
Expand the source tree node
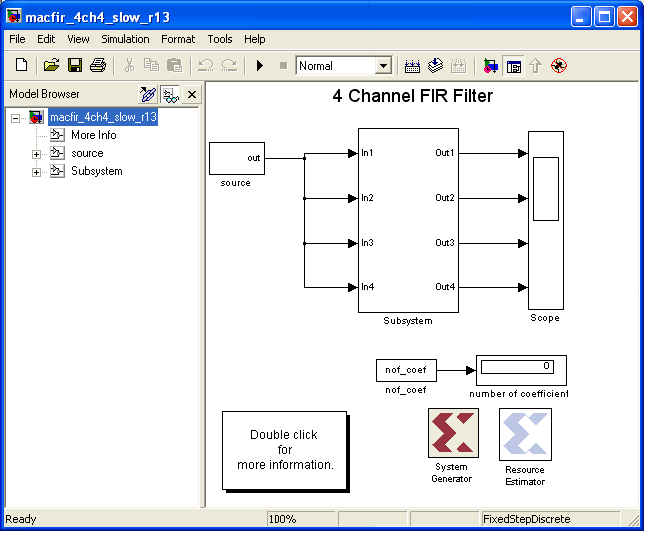[x=36, y=154]
